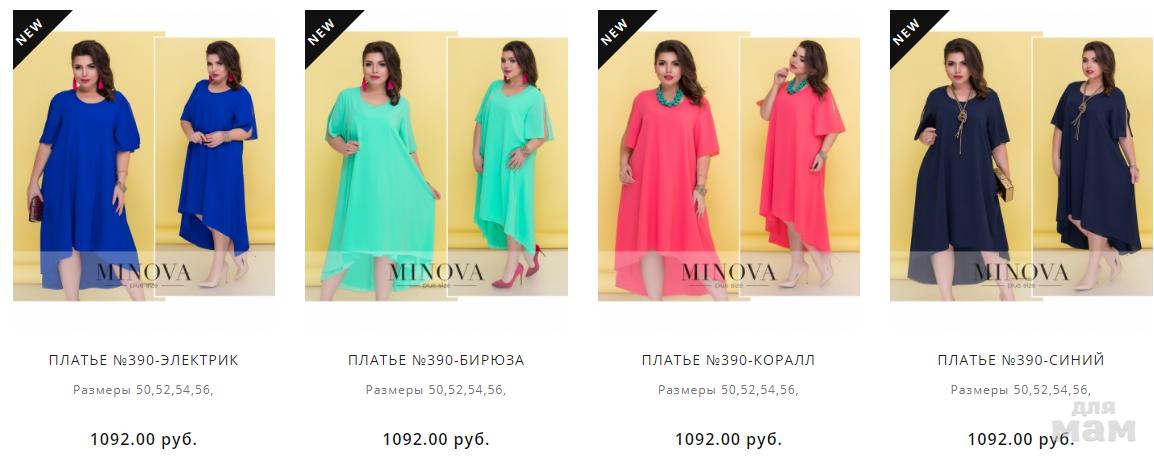Click MINOVA logo on turquoise dress photo
This screenshot has height=459, width=1154.
pos(436,274)
